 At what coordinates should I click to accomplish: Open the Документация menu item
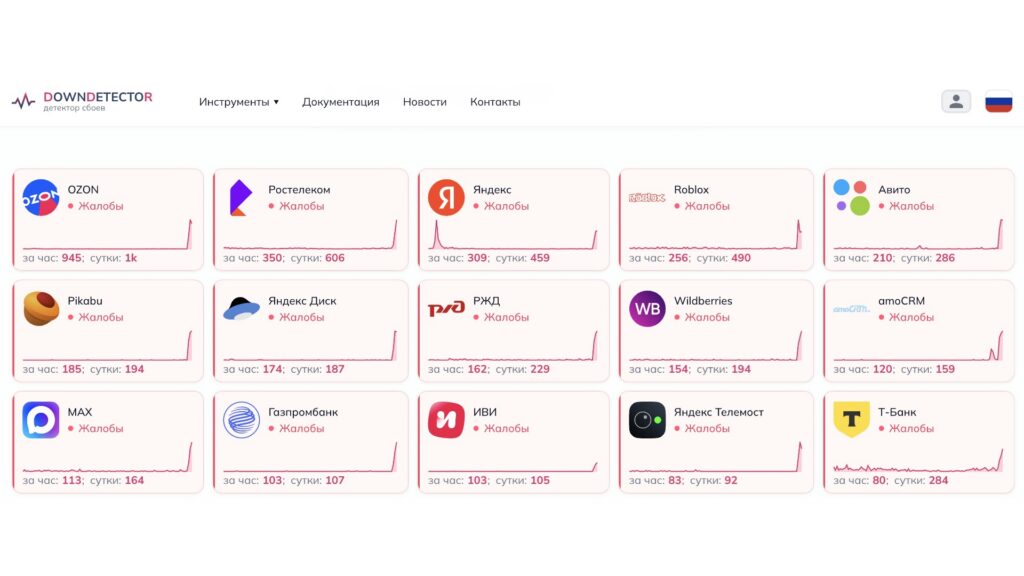coord(340,102)
